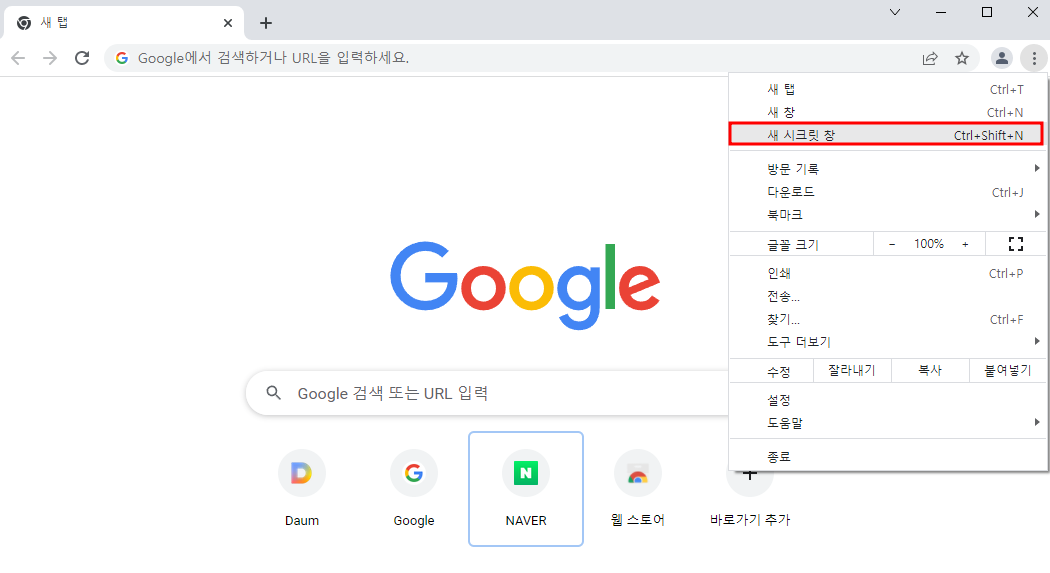Open the Google shortcut icon
This screenshot has width=1050, height=573.
tap(414, 473)
